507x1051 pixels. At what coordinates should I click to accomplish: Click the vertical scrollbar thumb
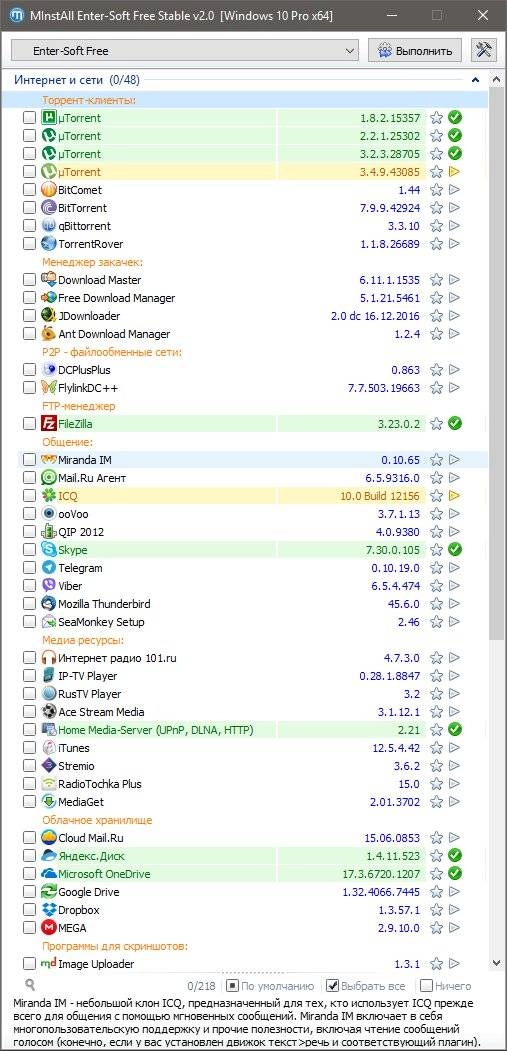coord(497,362)
